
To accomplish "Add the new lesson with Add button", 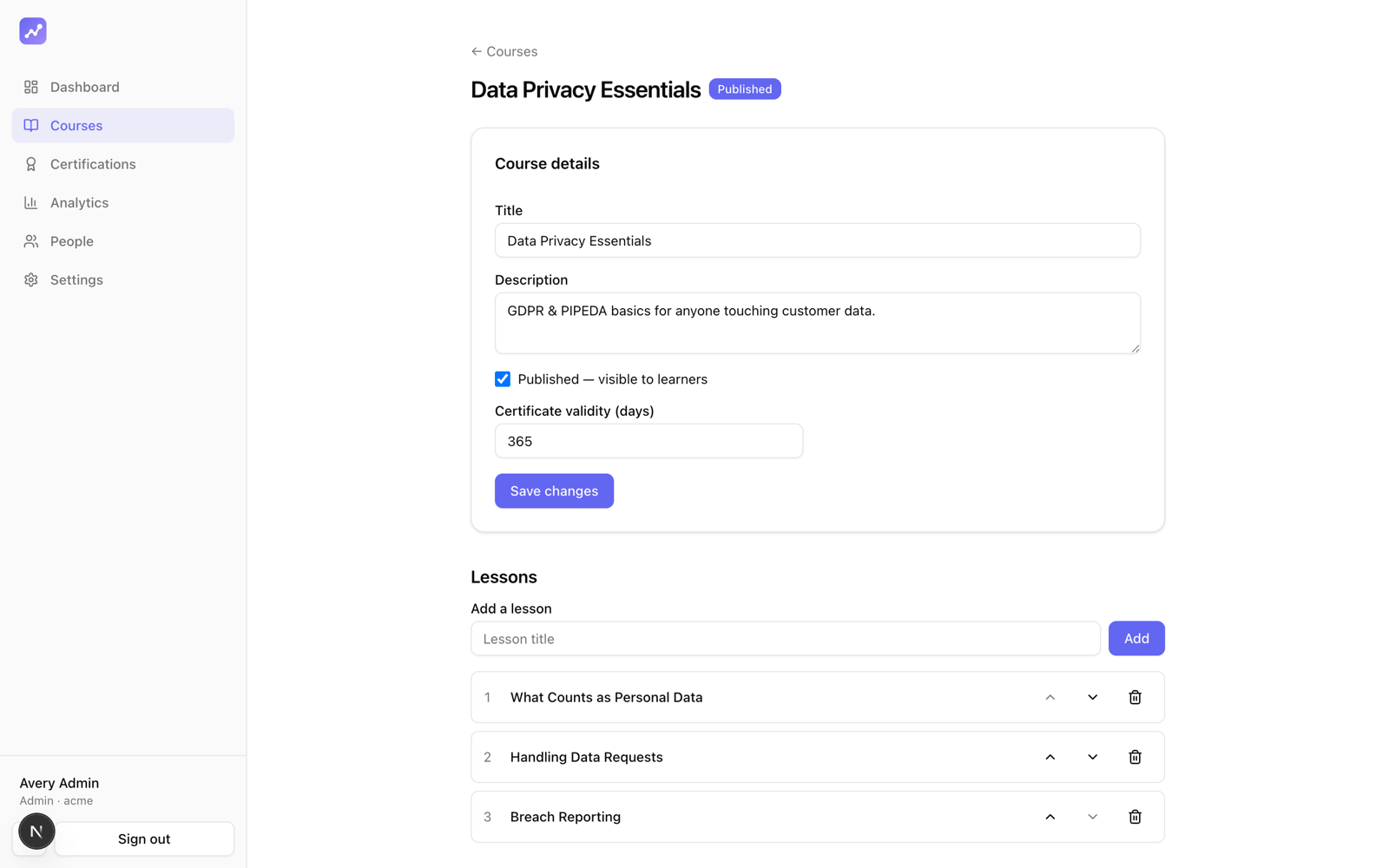I will click(x=1136, y=639).
